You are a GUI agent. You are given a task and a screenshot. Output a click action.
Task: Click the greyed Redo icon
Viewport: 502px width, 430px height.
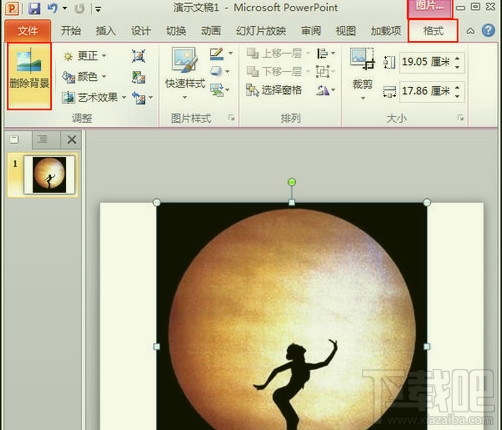(79, 8)
